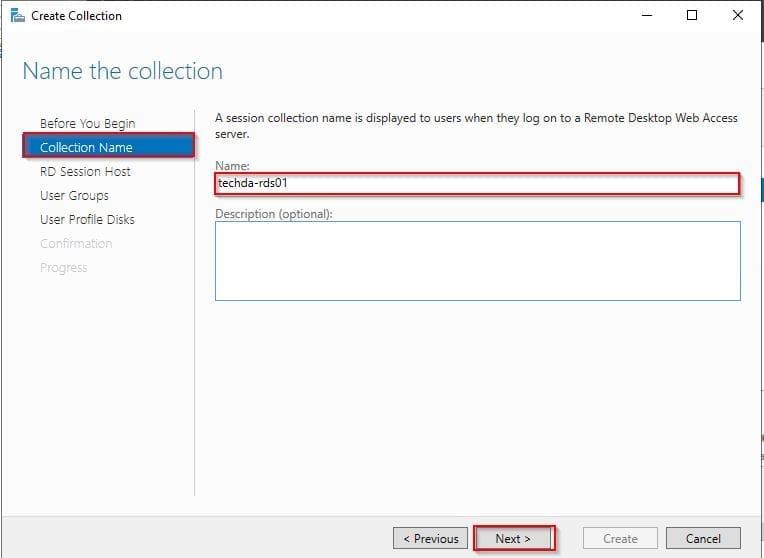The height and width of the screenshot is (558, 764).
Task: Open the RD Session Host step
Action: [85, 171]
